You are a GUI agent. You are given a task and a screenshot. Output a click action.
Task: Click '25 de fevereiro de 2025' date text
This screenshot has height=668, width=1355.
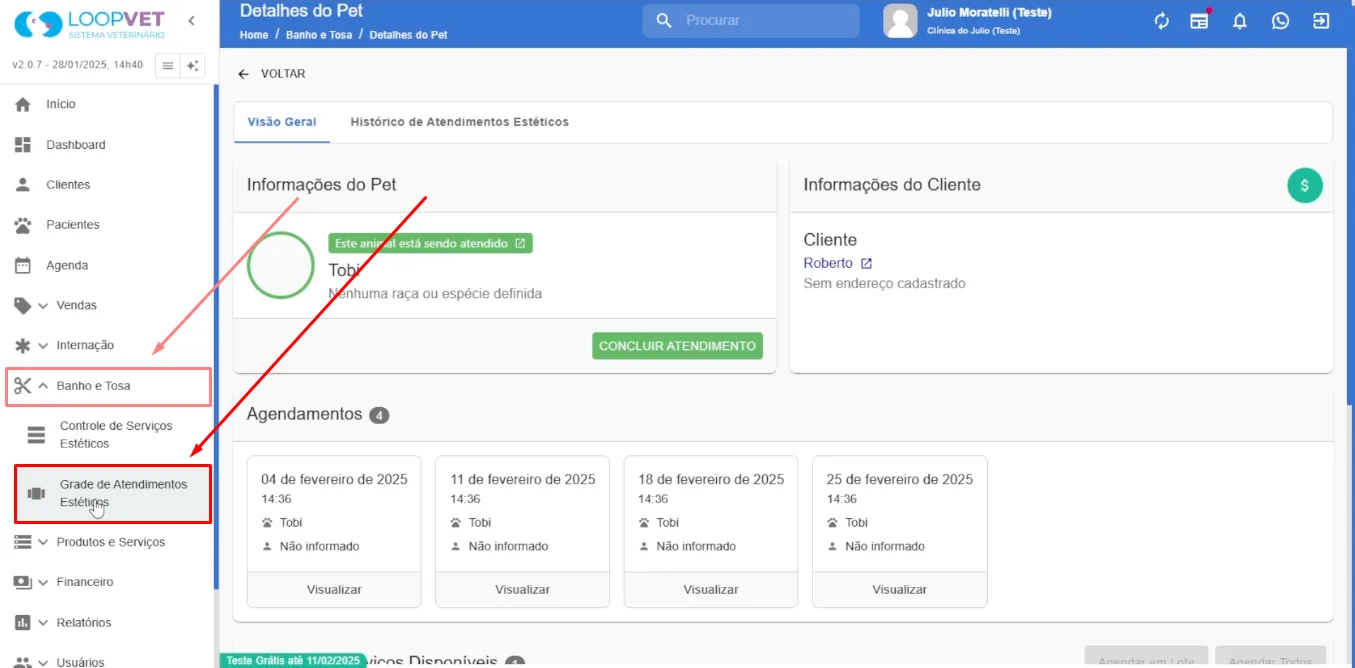pyautogui.click(x=900, y=479)
